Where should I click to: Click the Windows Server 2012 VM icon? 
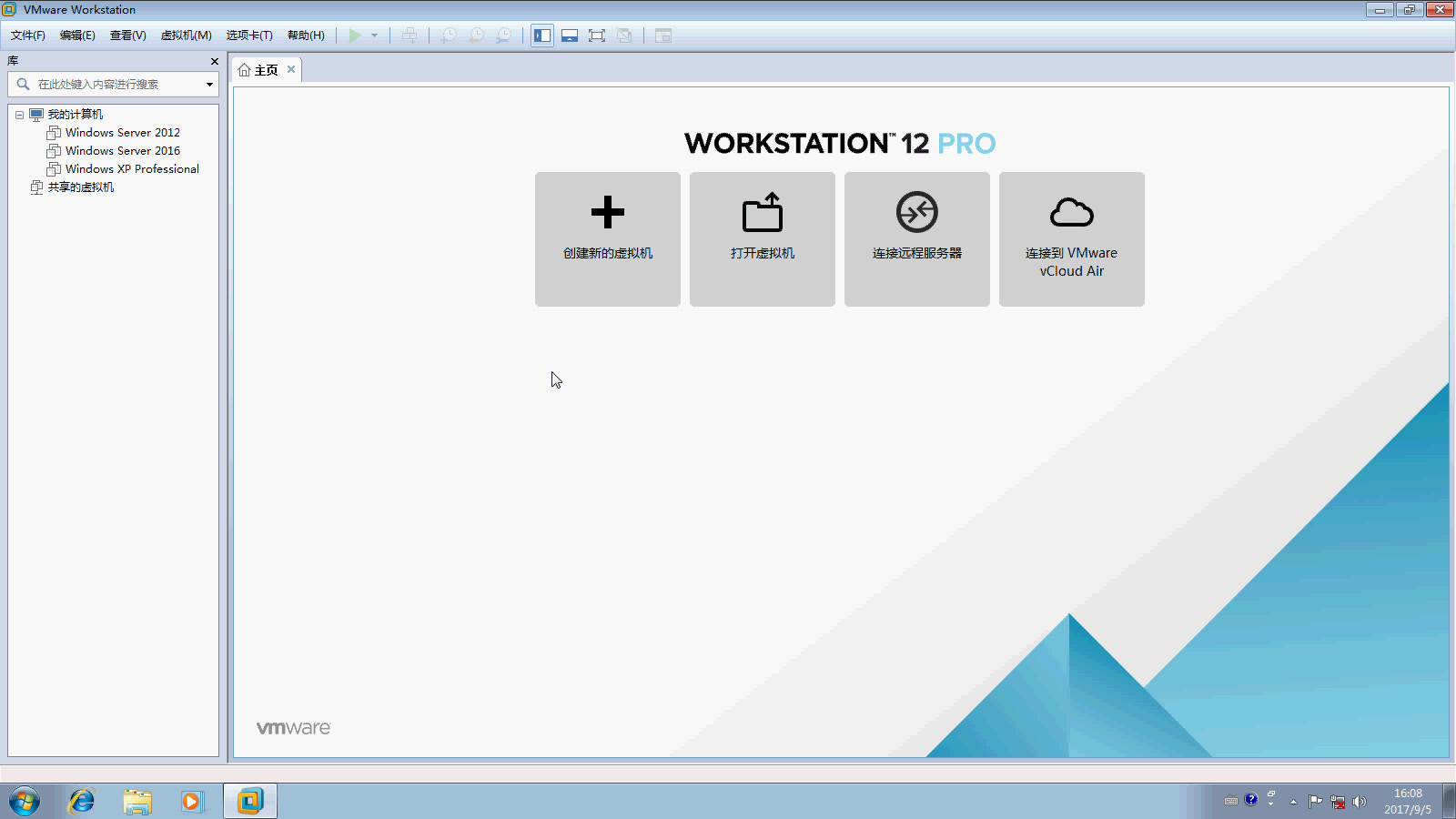pos(54,133)
